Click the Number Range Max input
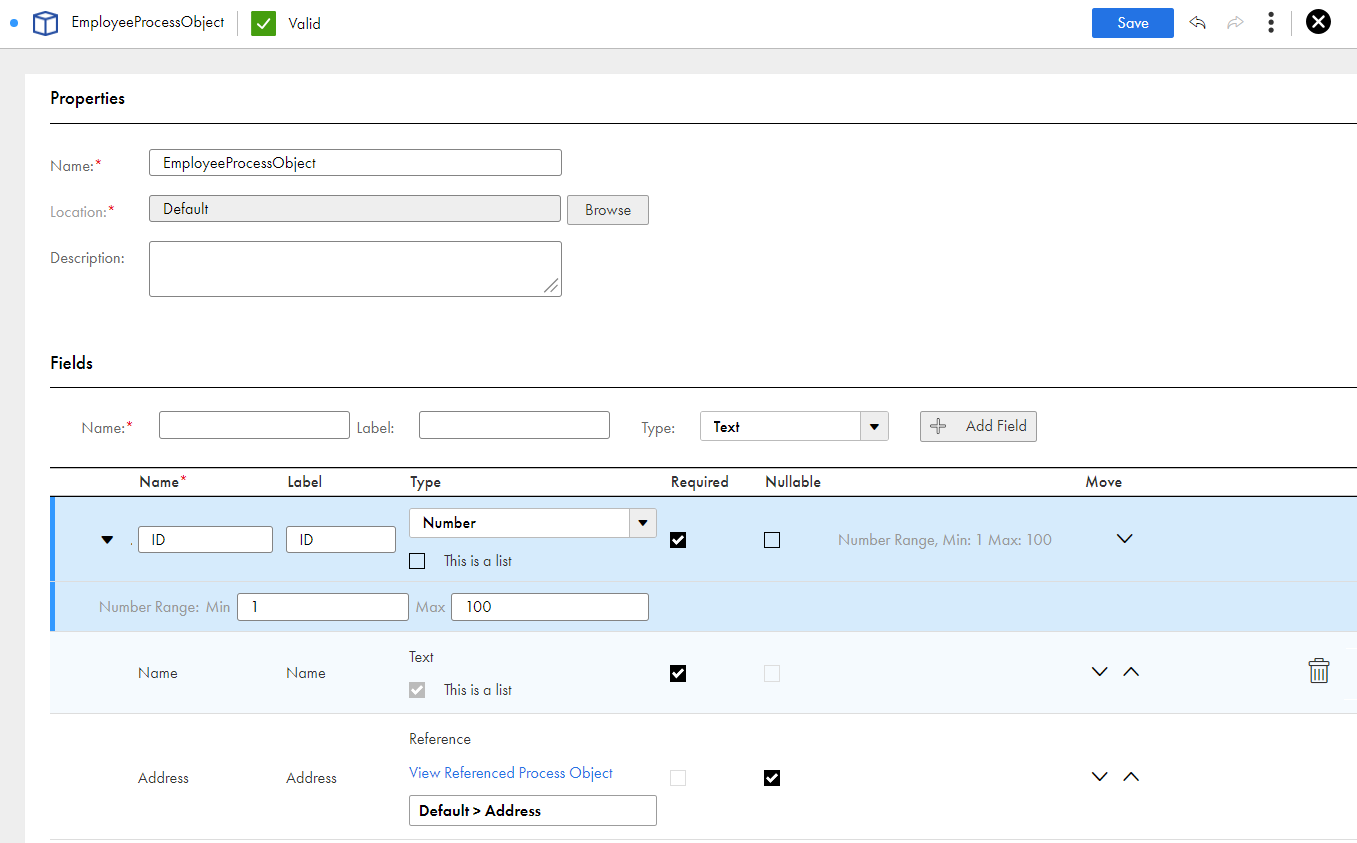Image resolution: width=1357 pixels, height=843 pixels. click(550, 607)
